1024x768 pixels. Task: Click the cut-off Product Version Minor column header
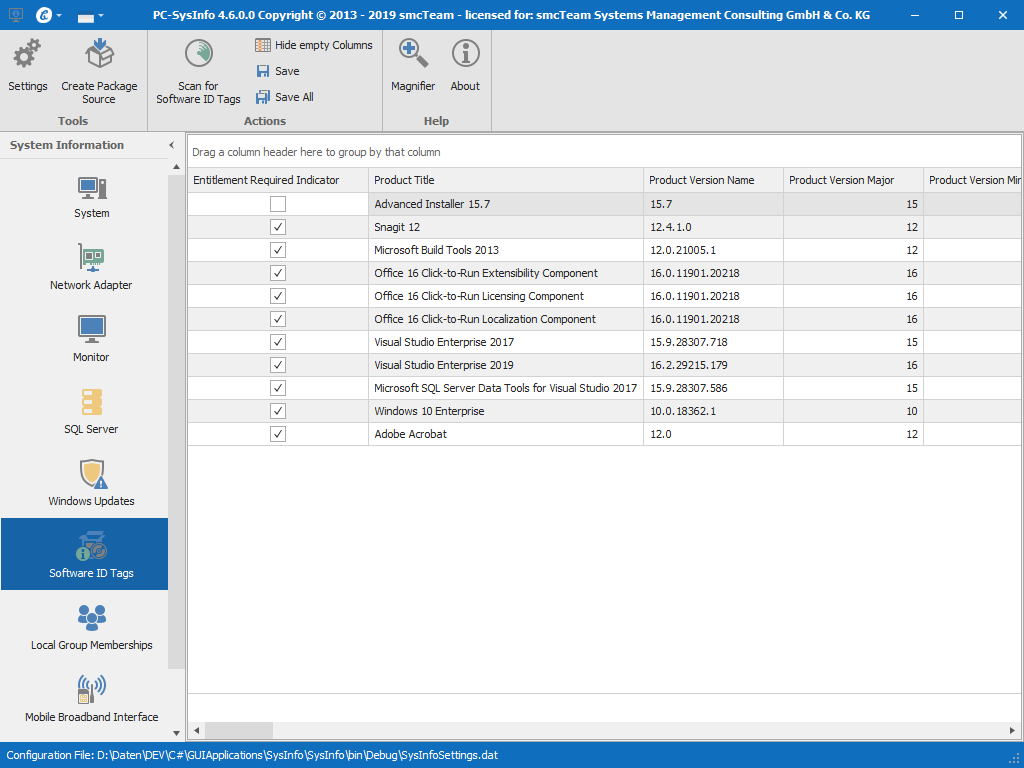pos(972,180)
